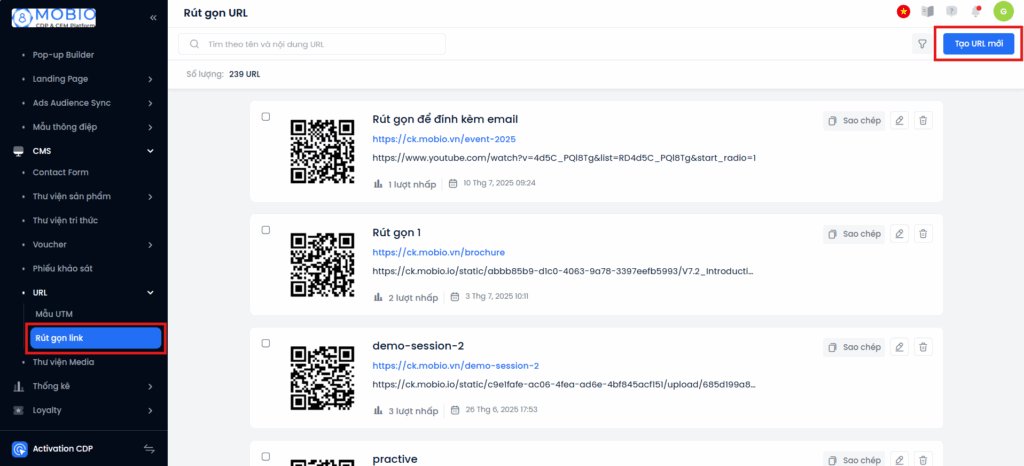
Task: Open the documentation book icon
Action: (x=927, y=11)
